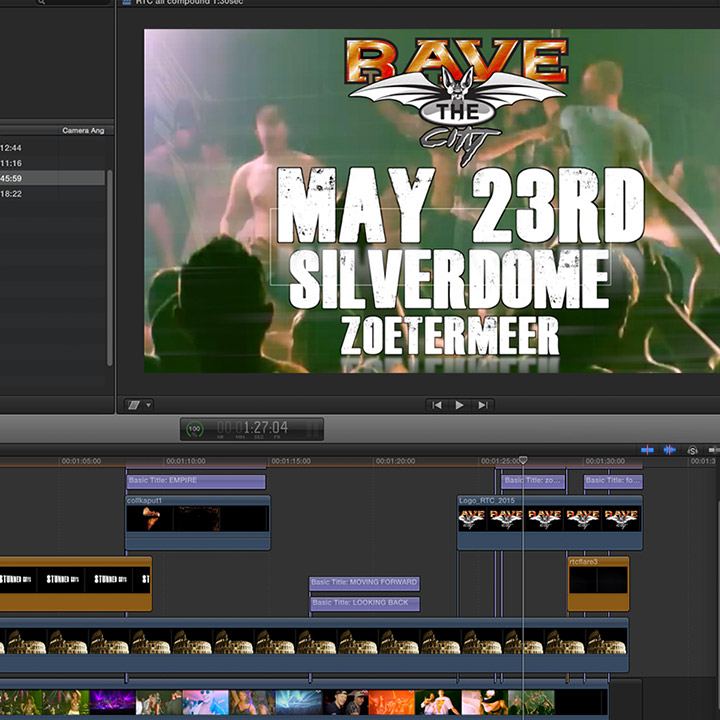Toggle video skimming in the timeline
720x720 pixels.
coord(647,450)
